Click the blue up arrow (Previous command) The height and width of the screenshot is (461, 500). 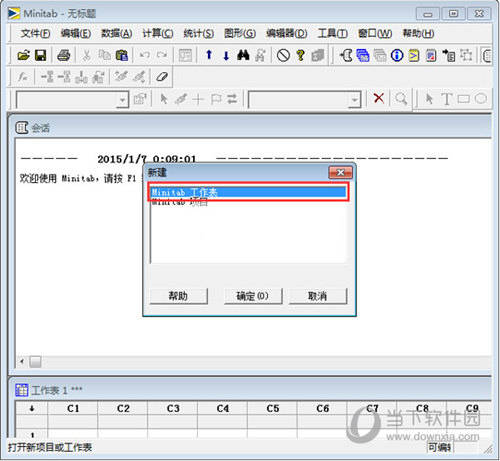click(209, 55)
